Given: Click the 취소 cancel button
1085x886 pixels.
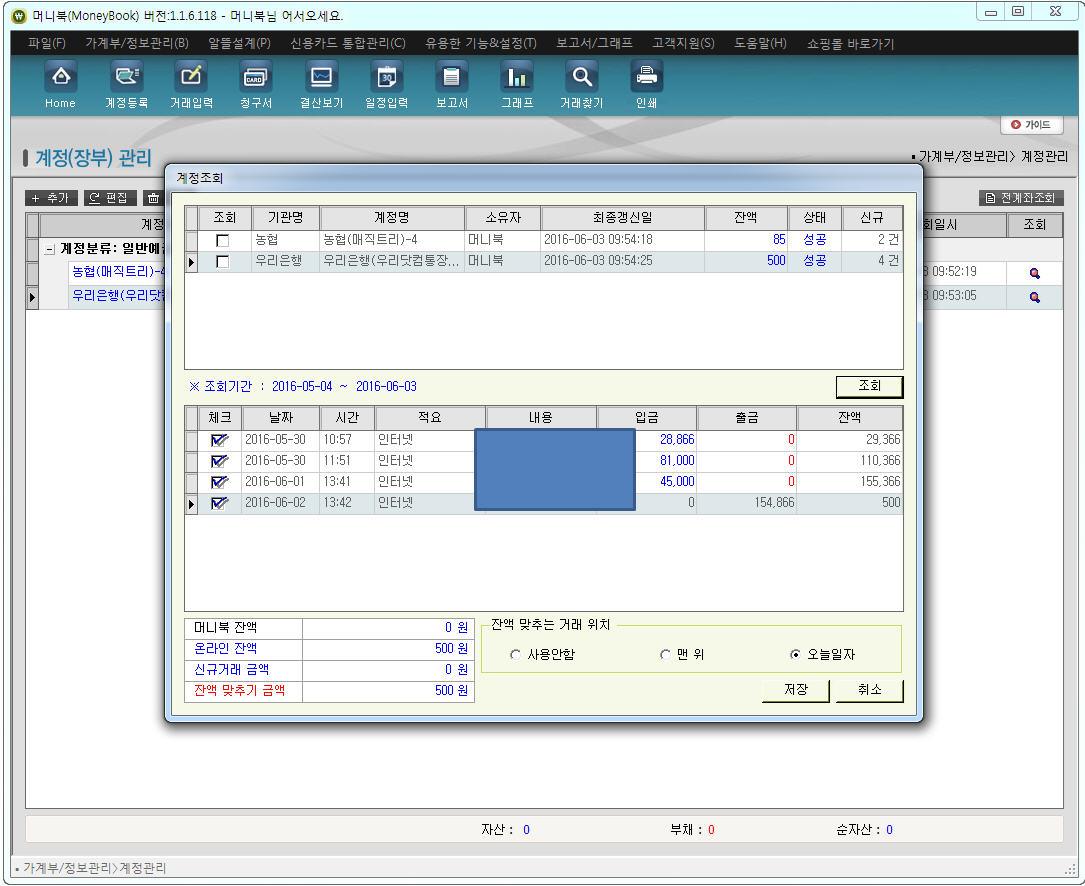Looking at the screenshot, I should point(869,690).
